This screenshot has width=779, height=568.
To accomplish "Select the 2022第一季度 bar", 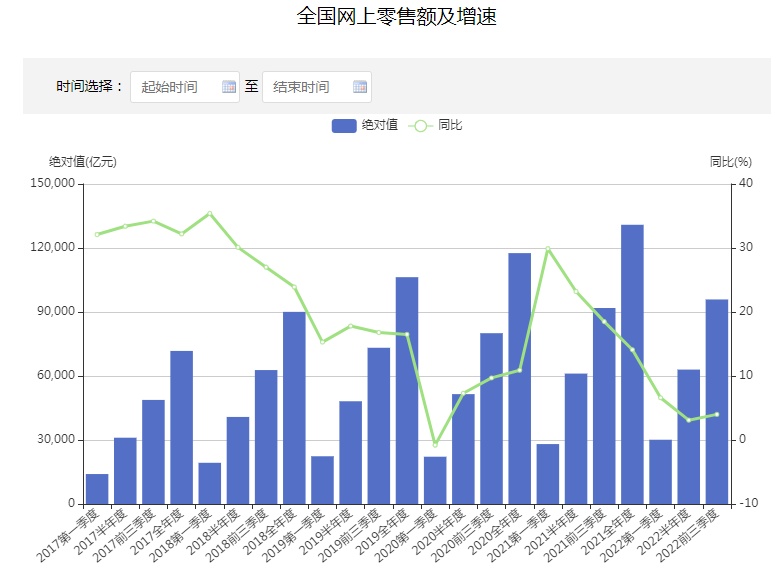I will tap(660, 471).
